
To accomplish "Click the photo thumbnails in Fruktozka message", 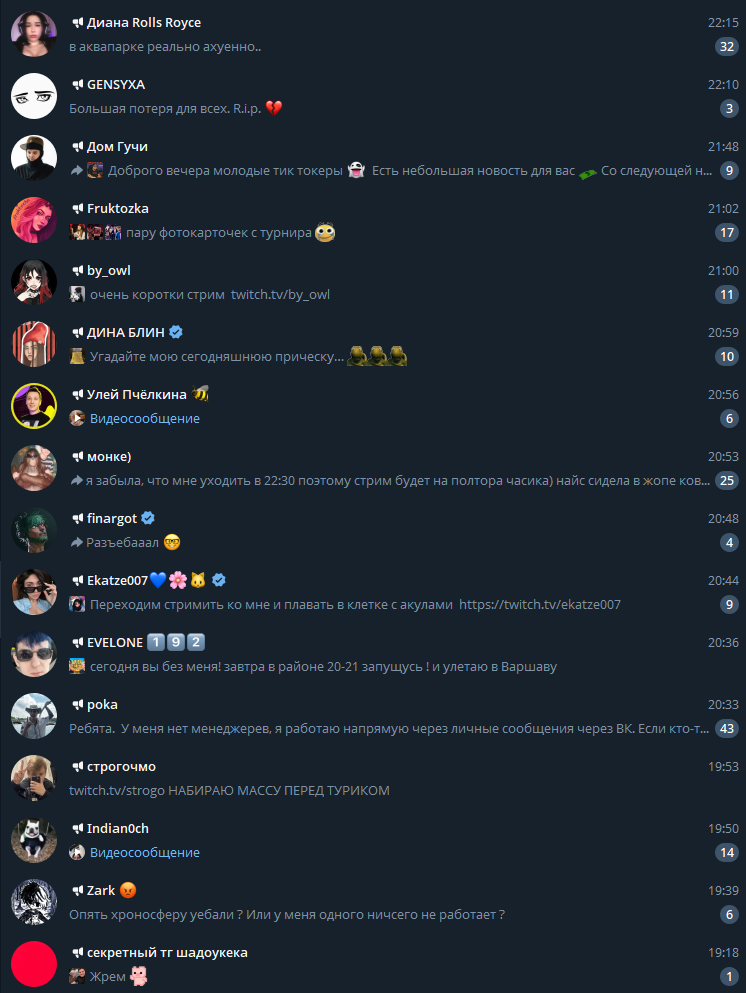I will coord(96,232).
